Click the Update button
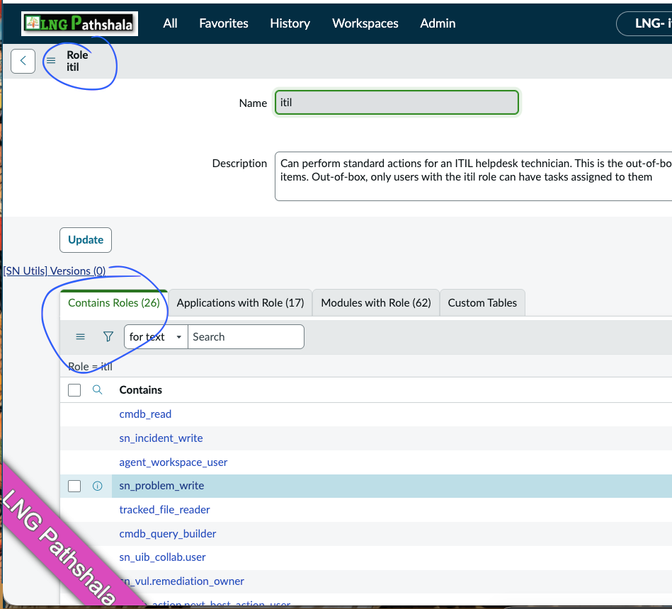Viewport: 672px width, 609px height. (86, 240)
